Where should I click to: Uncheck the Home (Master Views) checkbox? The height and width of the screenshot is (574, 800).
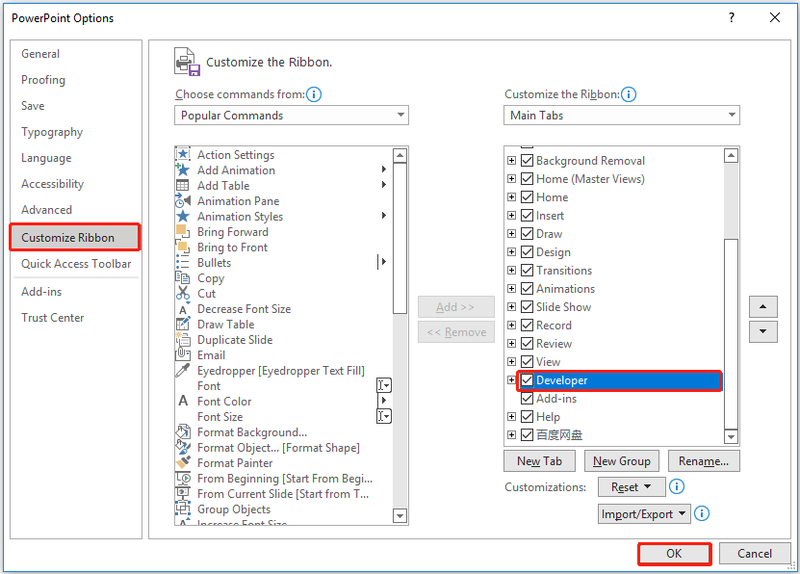[527, 179]
